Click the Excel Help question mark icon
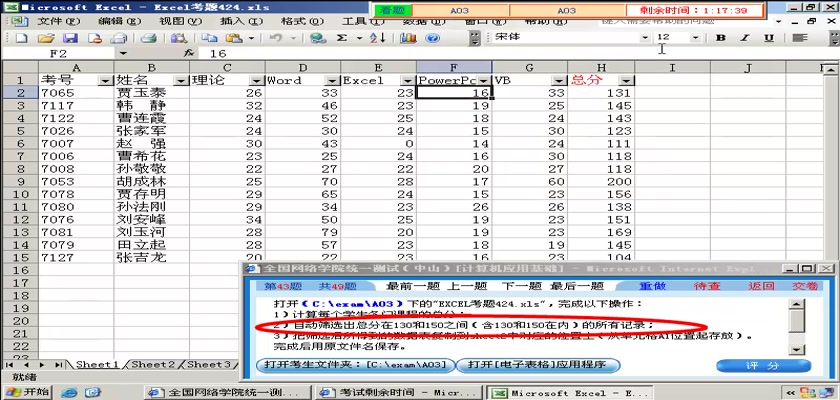Screen dimensions: 840x400 [432, 38]
